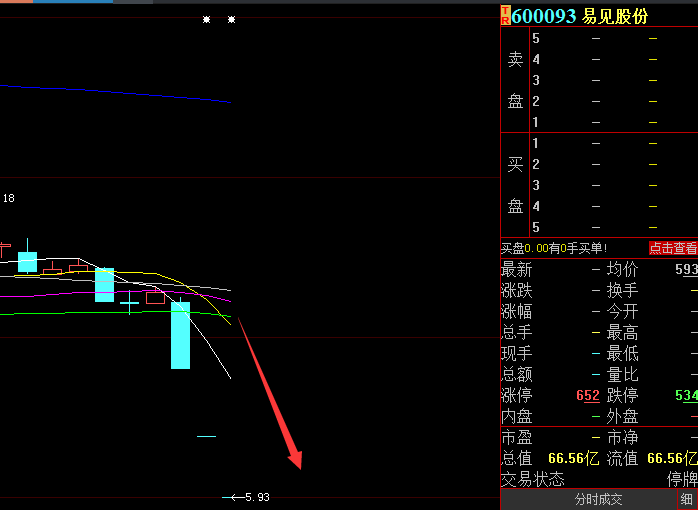Viewport: 698px width, 510px height.
Task: Open the 600093 易见股份 stock title
Action: 580,16
